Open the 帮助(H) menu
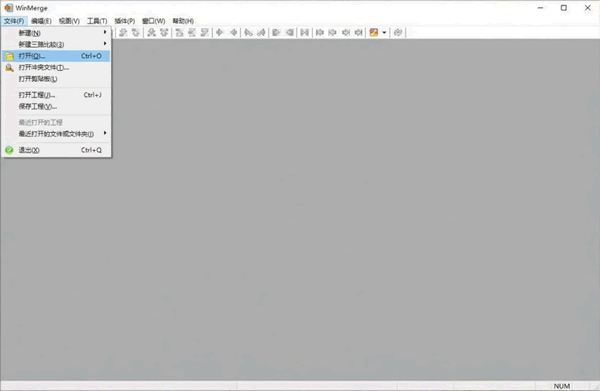Viewport: 600px width, 391px height. click(183, 21)
